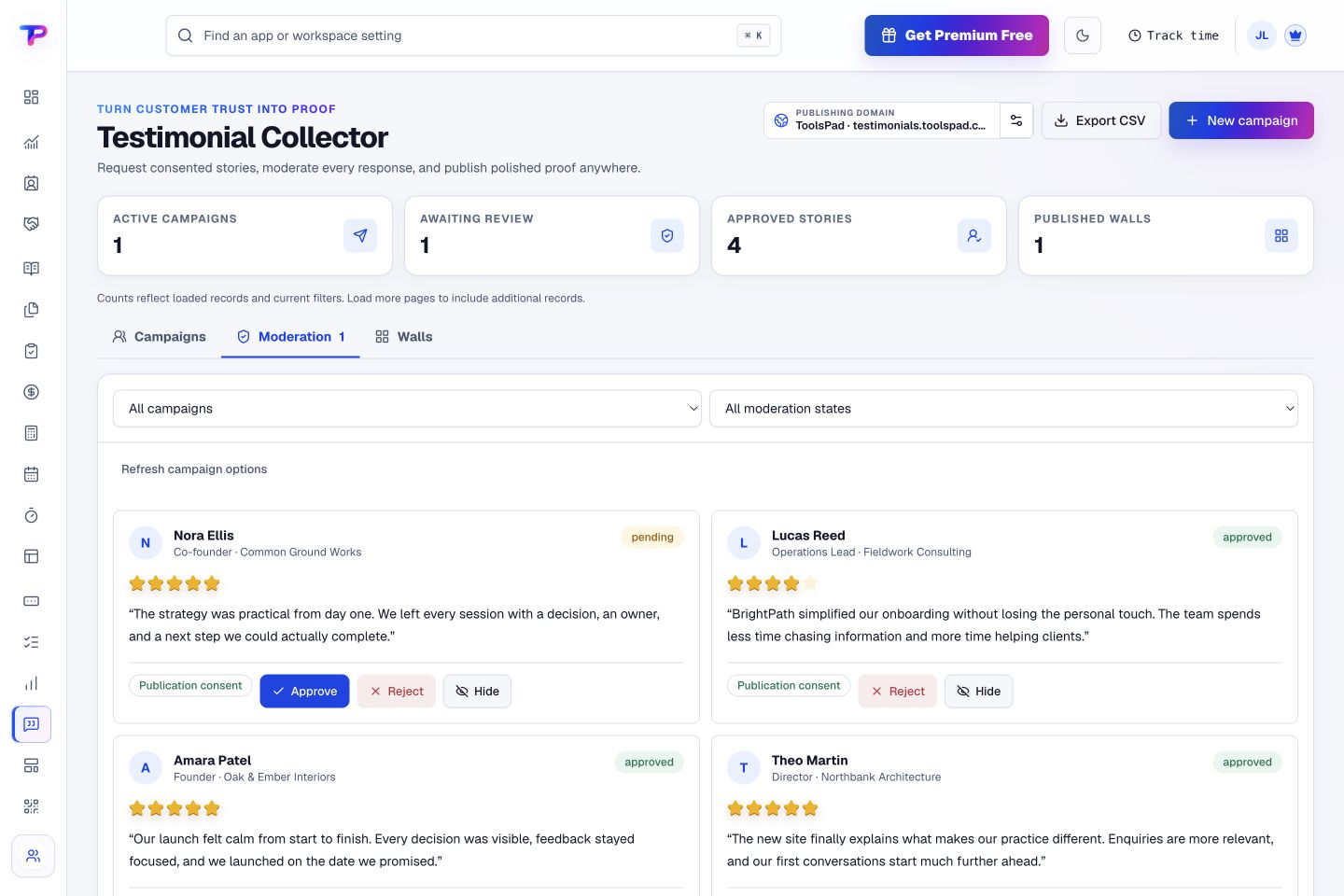1344x896 pixels.
Task: Reject Lucas Reed's testimonial
Action: coord(898,691)
